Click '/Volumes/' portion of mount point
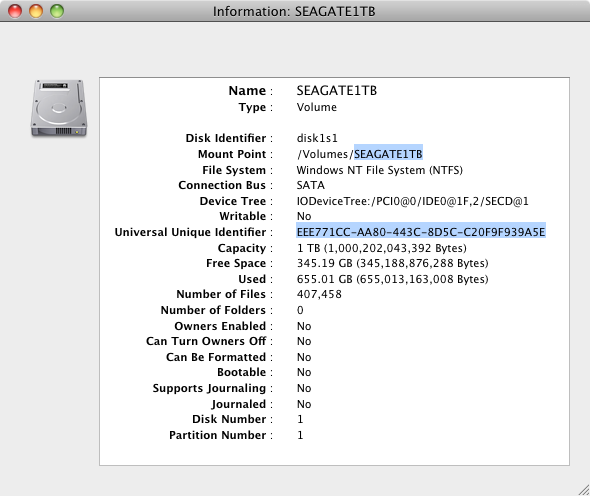This screenshot has height=496, width=590. click(325, 154)
